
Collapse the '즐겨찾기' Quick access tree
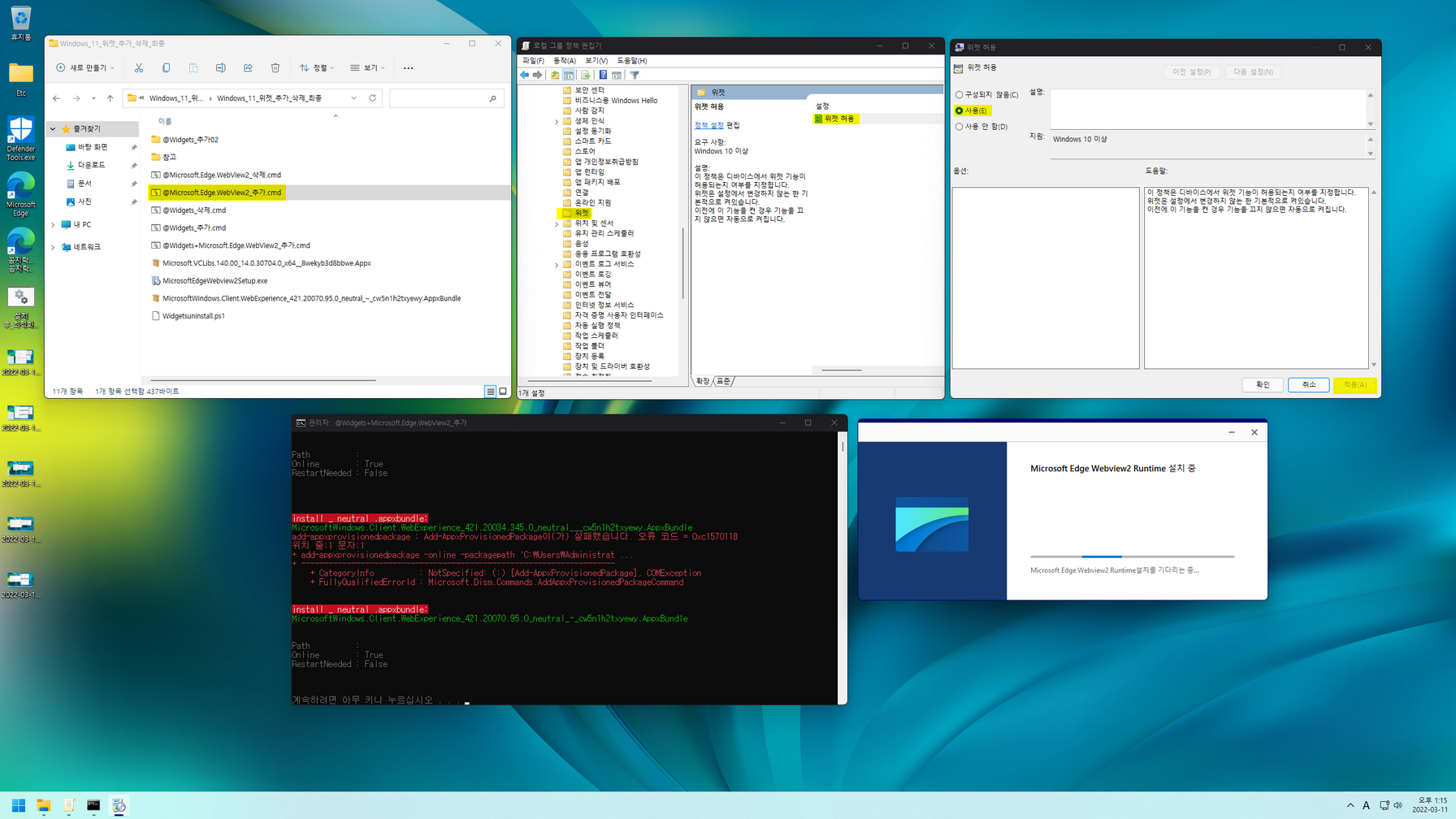click(x=53, y=129)
